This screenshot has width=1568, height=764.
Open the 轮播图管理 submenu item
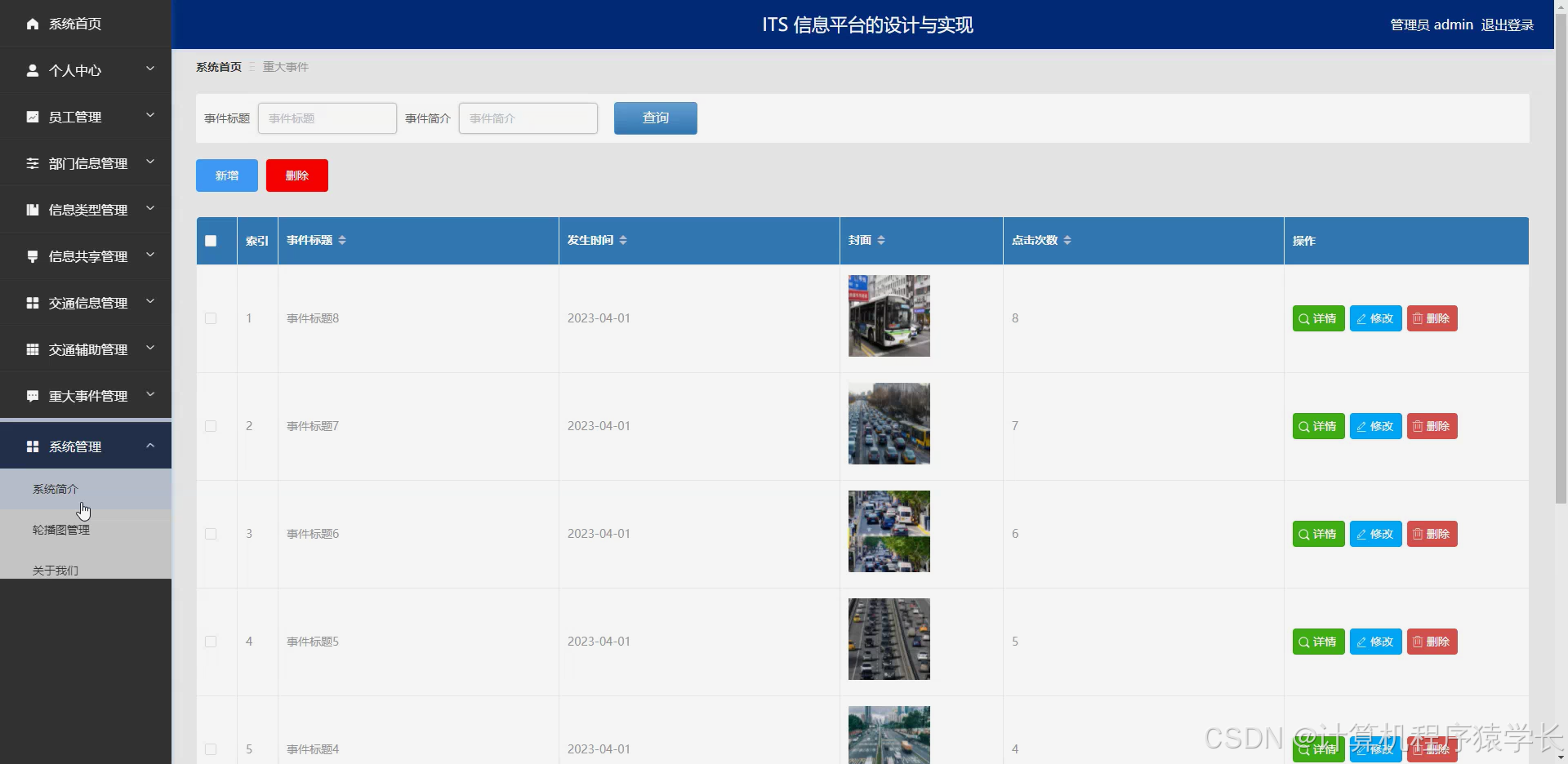pyautogui.click(x=86, y=530)
